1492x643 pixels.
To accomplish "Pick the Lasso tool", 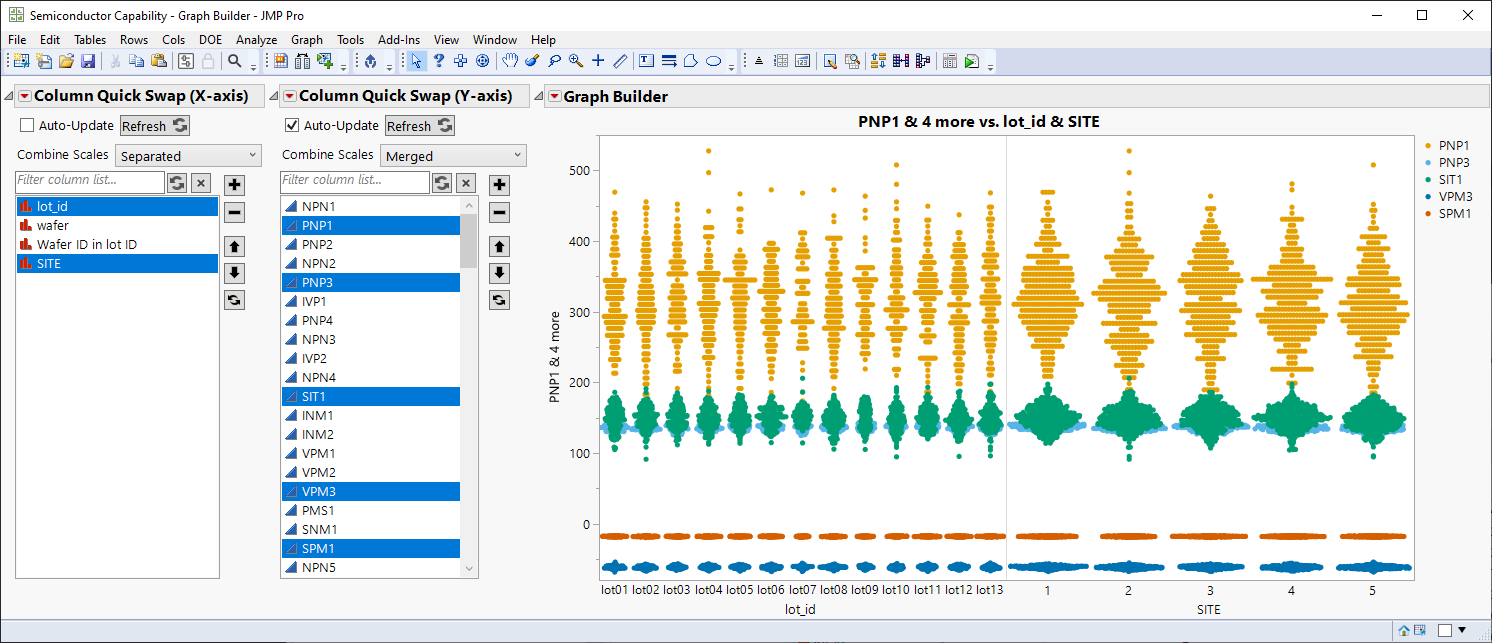I will tap(554, 61).
